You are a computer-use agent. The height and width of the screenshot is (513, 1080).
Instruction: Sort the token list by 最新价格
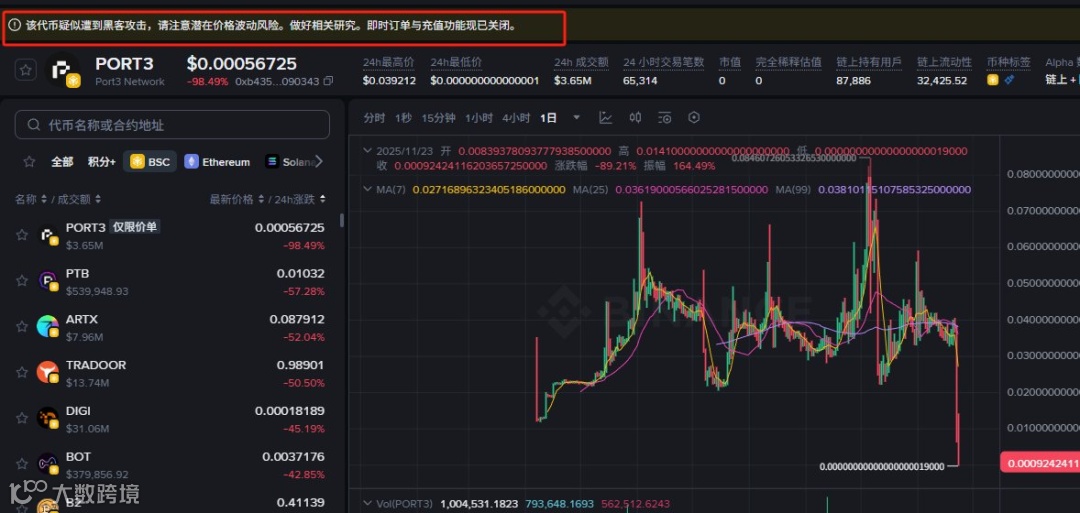[x=236, y=199]
